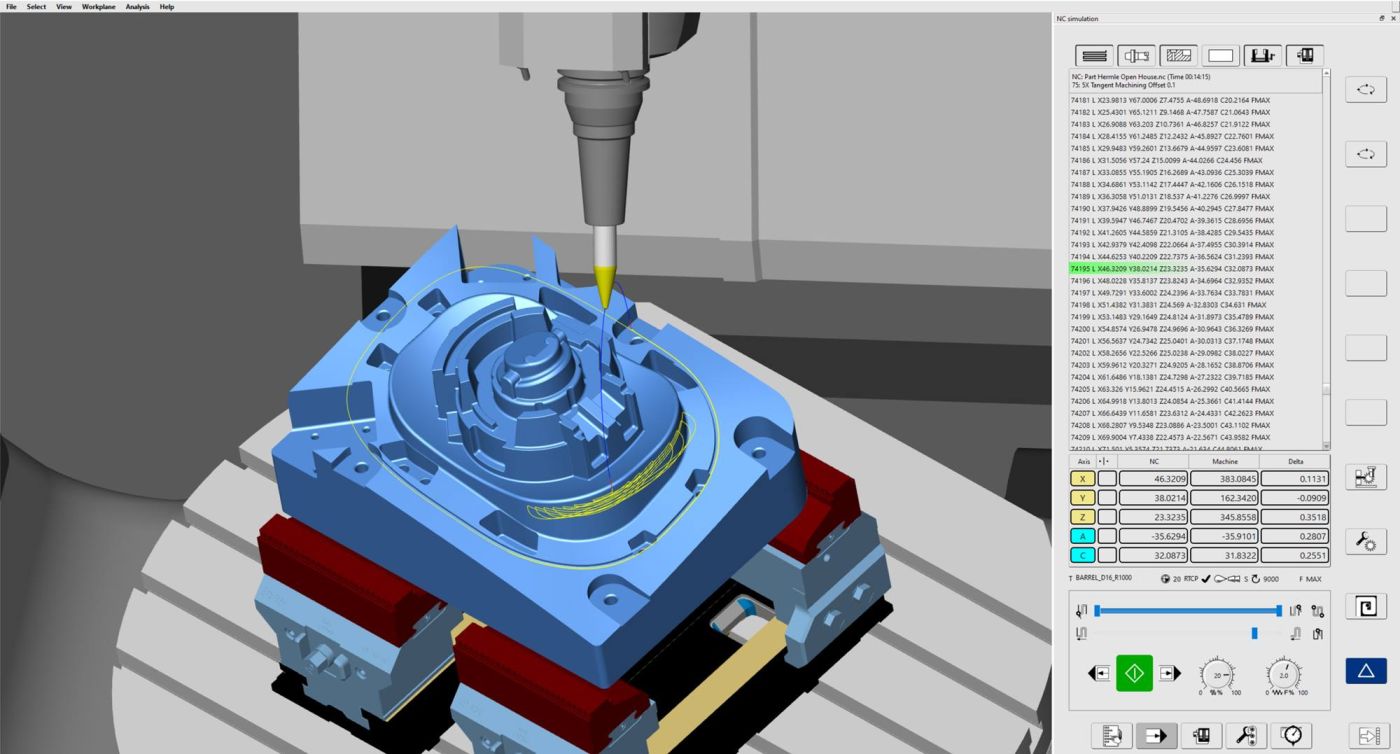1400x754 pixels.
Task: Select the tool display mode icon
Action: click(x=1135, y=55)
